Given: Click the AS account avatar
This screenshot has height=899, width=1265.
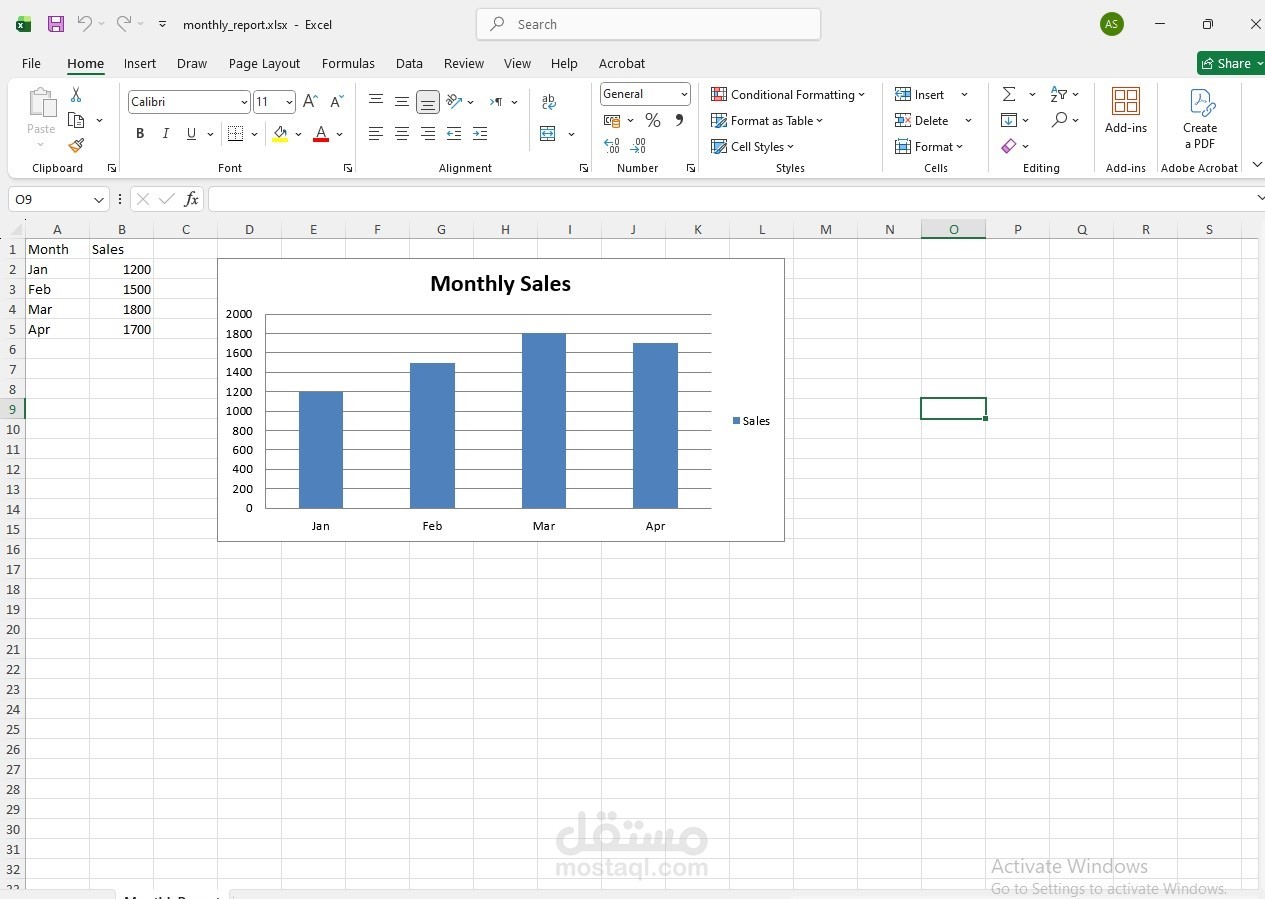Looking at the screenshot, I should coord(1111,24).
